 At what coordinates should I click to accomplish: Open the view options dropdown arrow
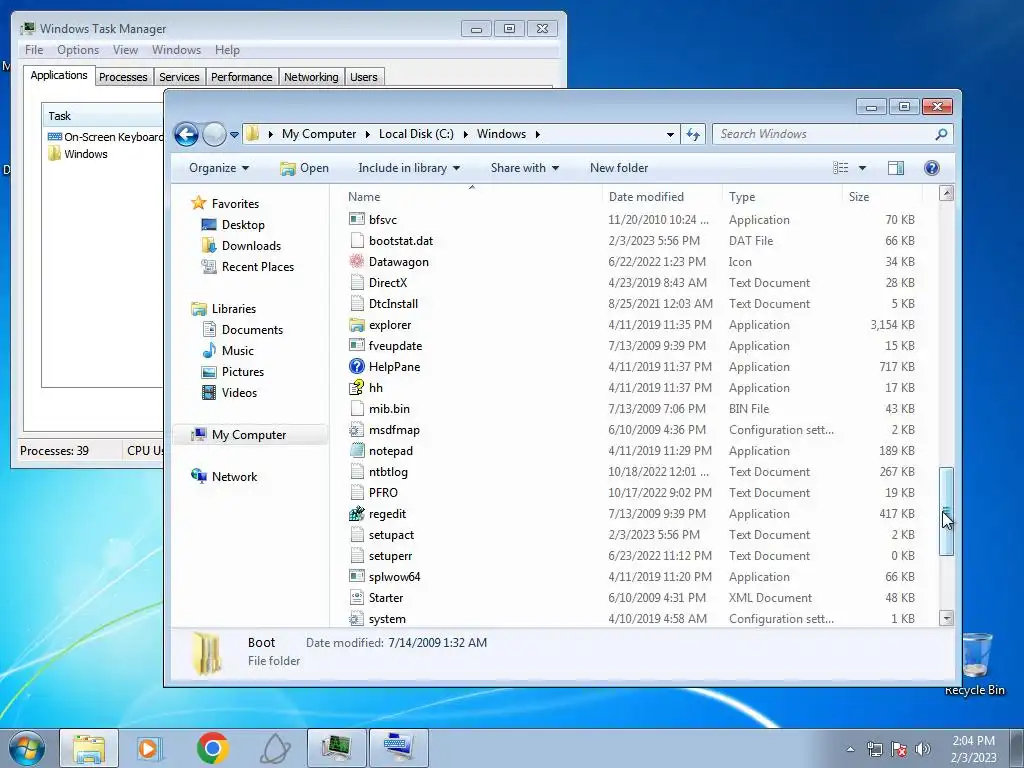pos(862,168)
